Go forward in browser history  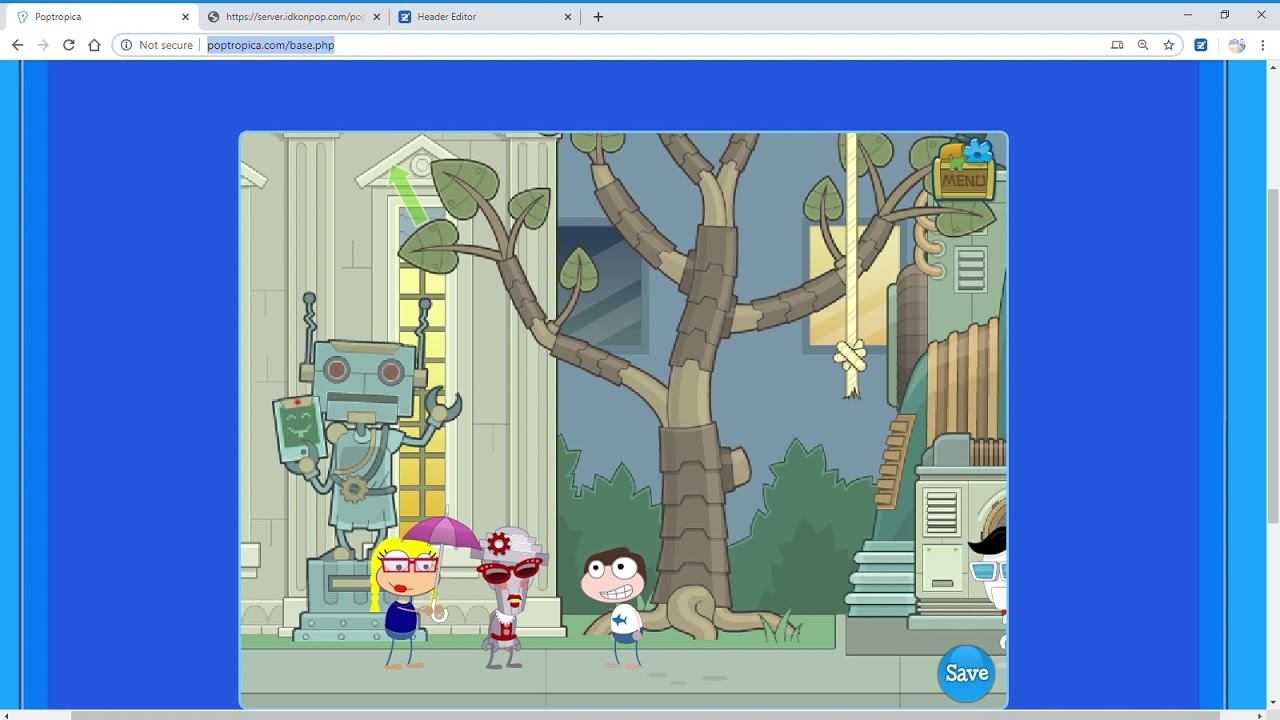tap(43, 45)
